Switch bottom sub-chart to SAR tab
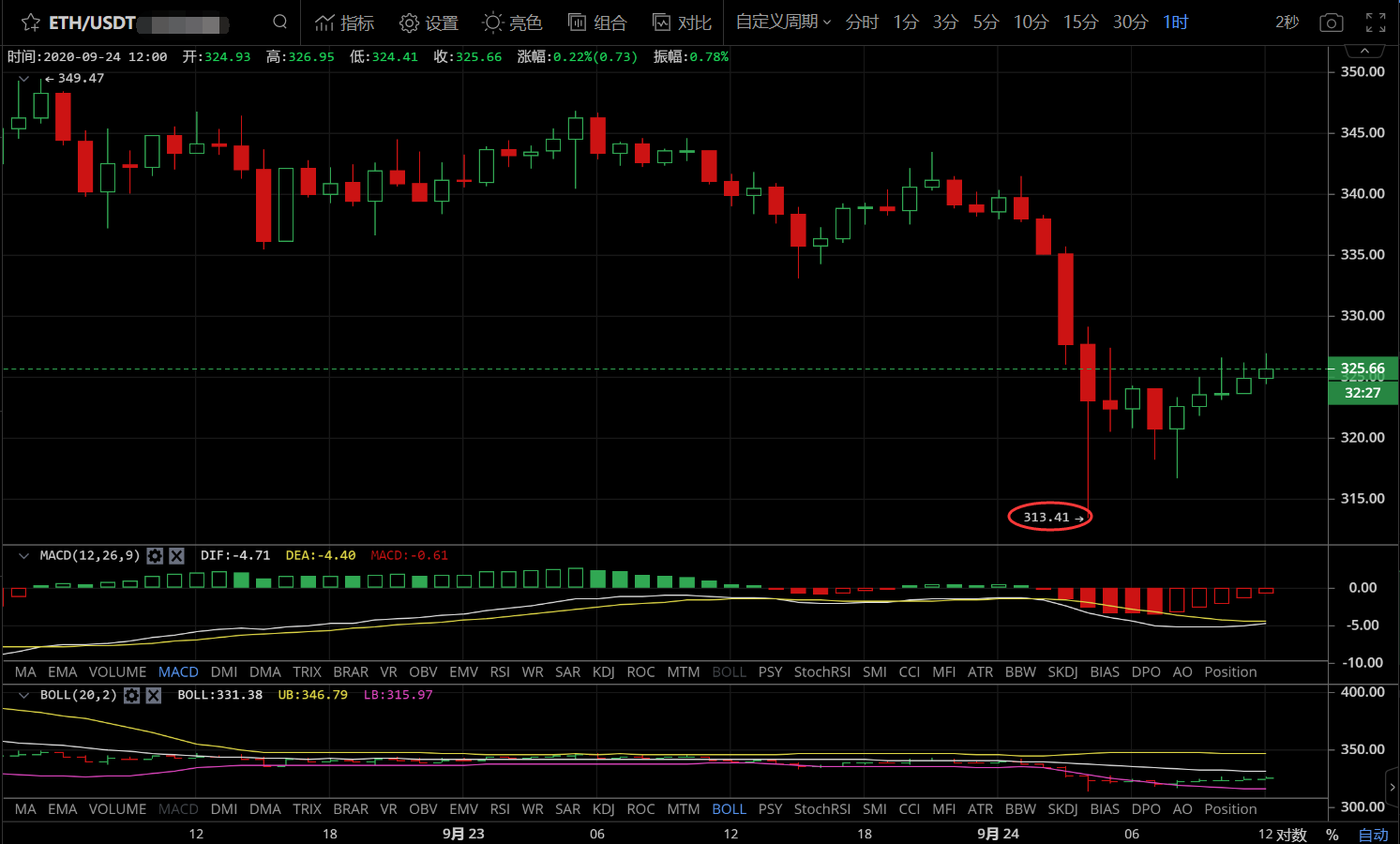The image size is (1400, 844). (x=567, y=809)
